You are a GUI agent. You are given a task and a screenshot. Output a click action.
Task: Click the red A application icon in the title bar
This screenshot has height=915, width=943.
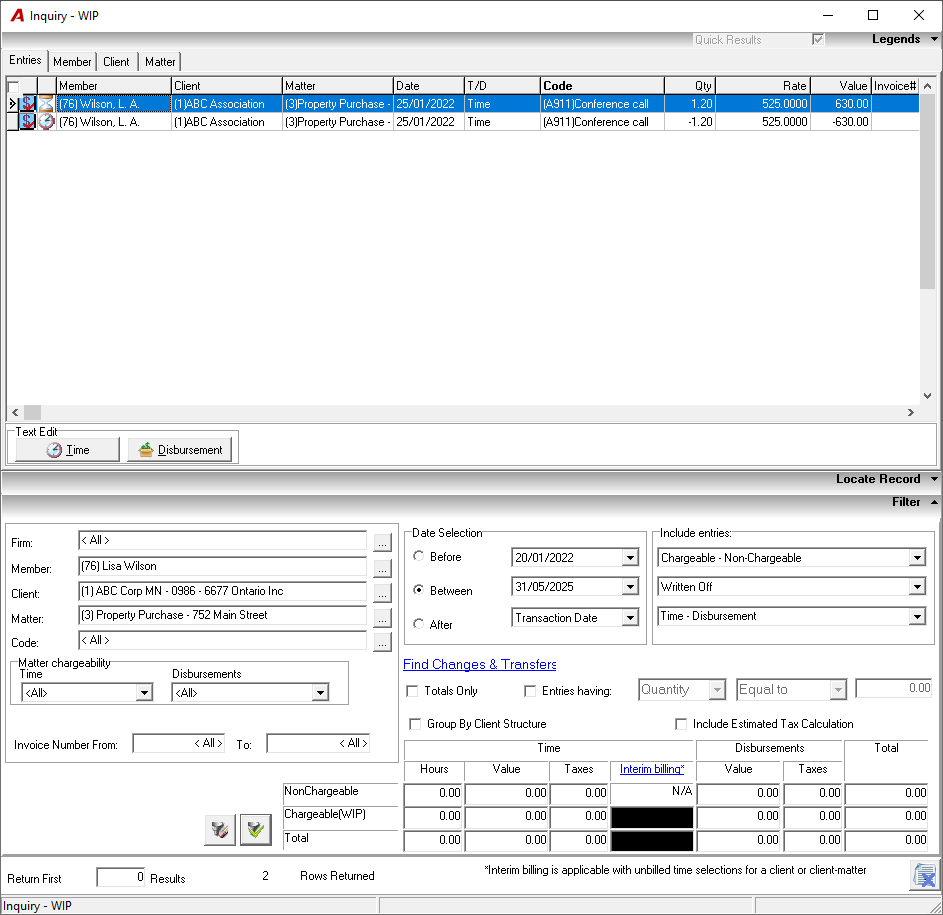coord(17,16)
